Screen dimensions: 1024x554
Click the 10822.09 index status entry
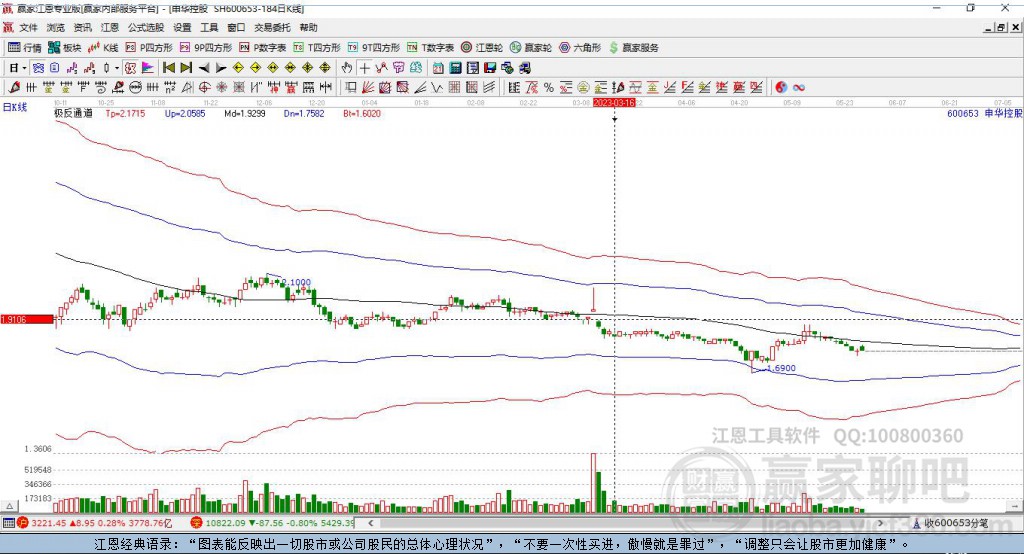273,523
